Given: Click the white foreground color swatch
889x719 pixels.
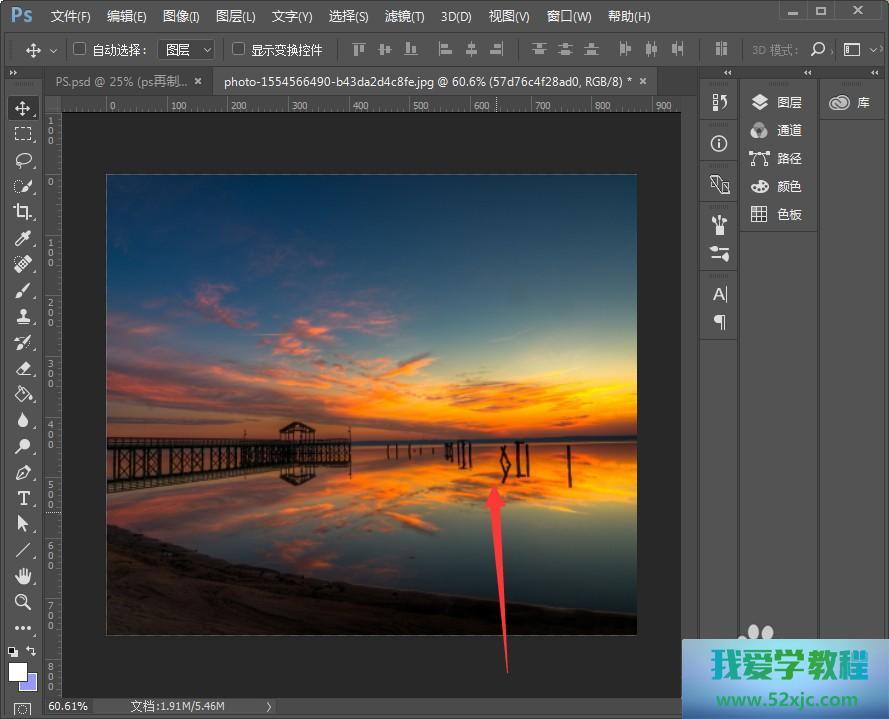Looking at the screenshot, I should 17,671.
